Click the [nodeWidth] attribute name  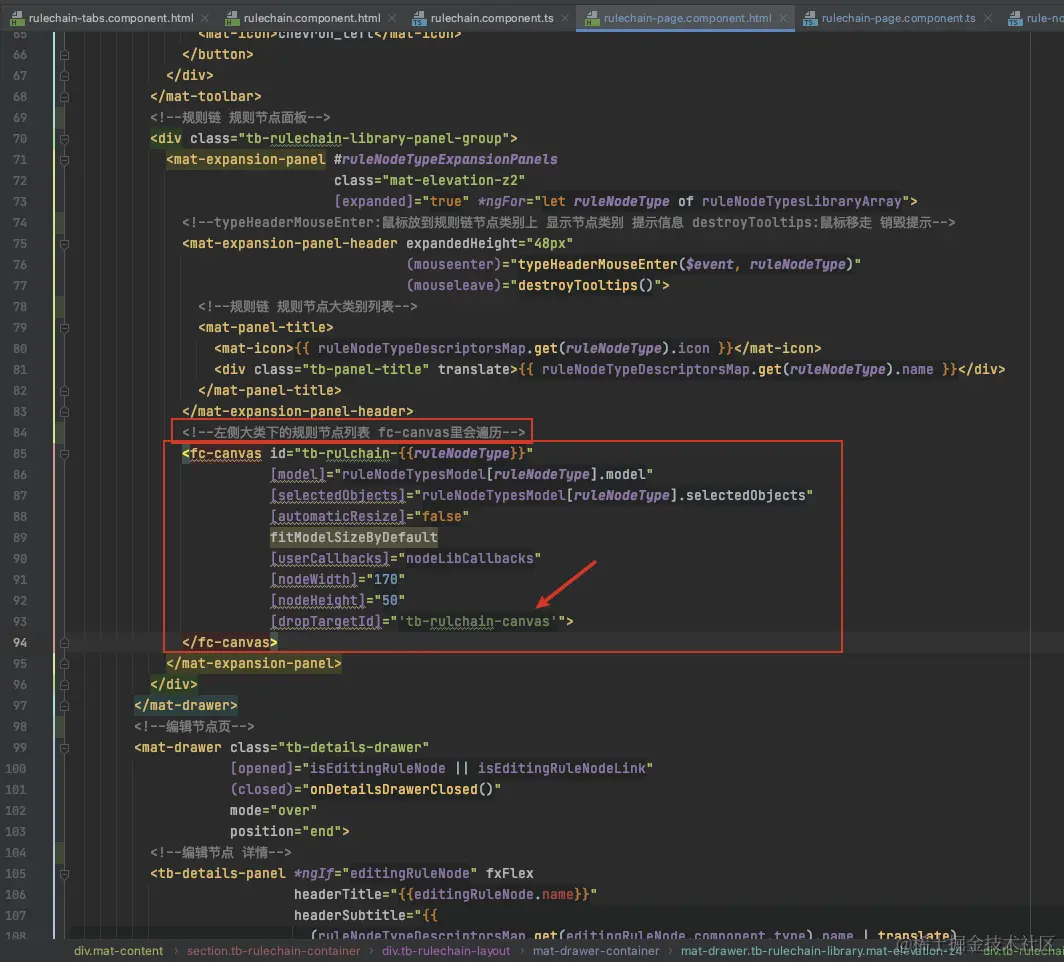[314, 579]
